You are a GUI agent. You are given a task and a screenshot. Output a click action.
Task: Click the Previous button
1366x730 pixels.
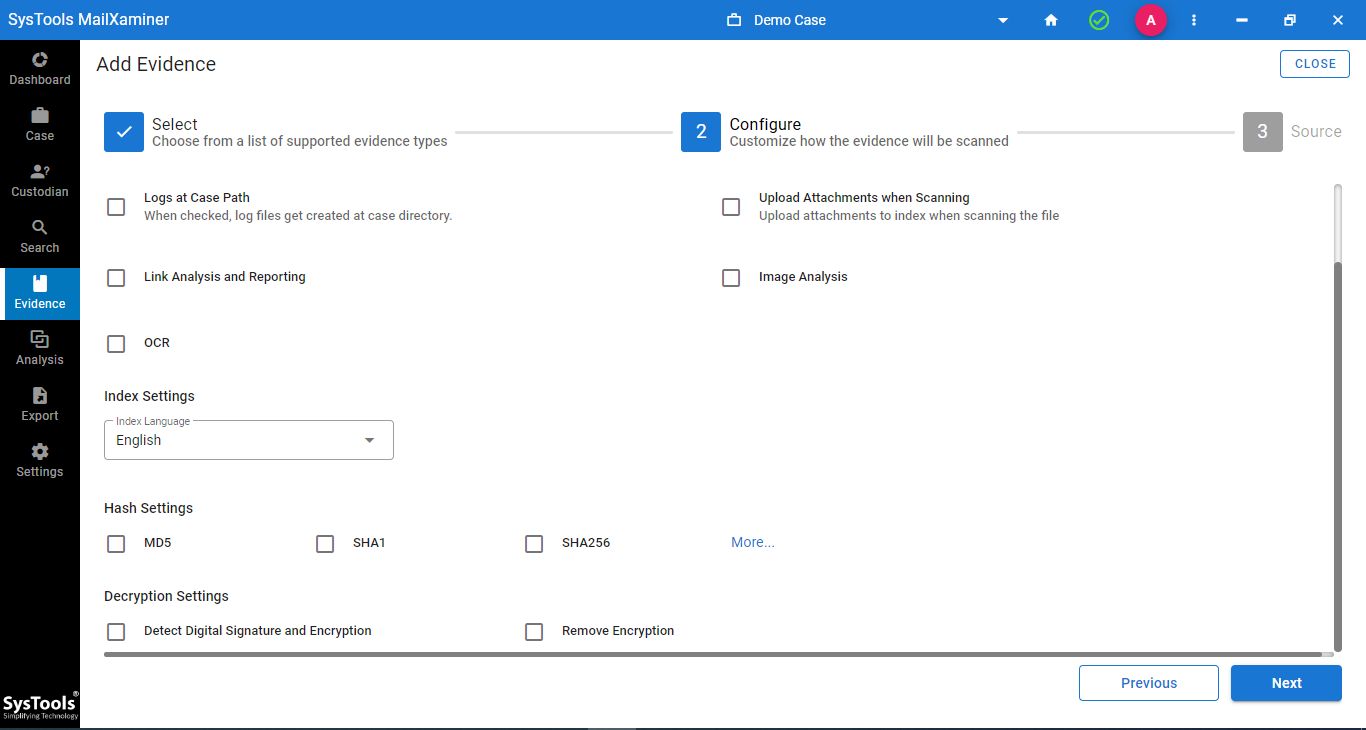click(x=1149, y=683)
